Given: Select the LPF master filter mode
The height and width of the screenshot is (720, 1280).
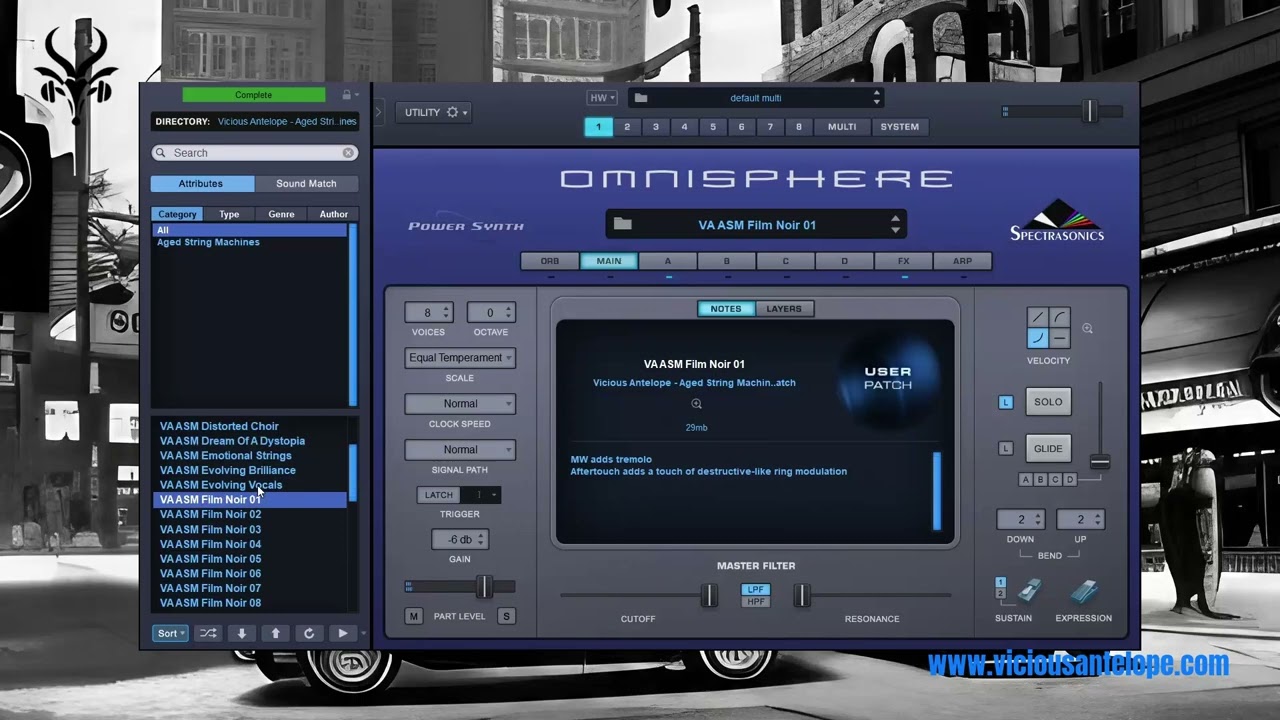Looking at the screenshot, I should (756, 590).
